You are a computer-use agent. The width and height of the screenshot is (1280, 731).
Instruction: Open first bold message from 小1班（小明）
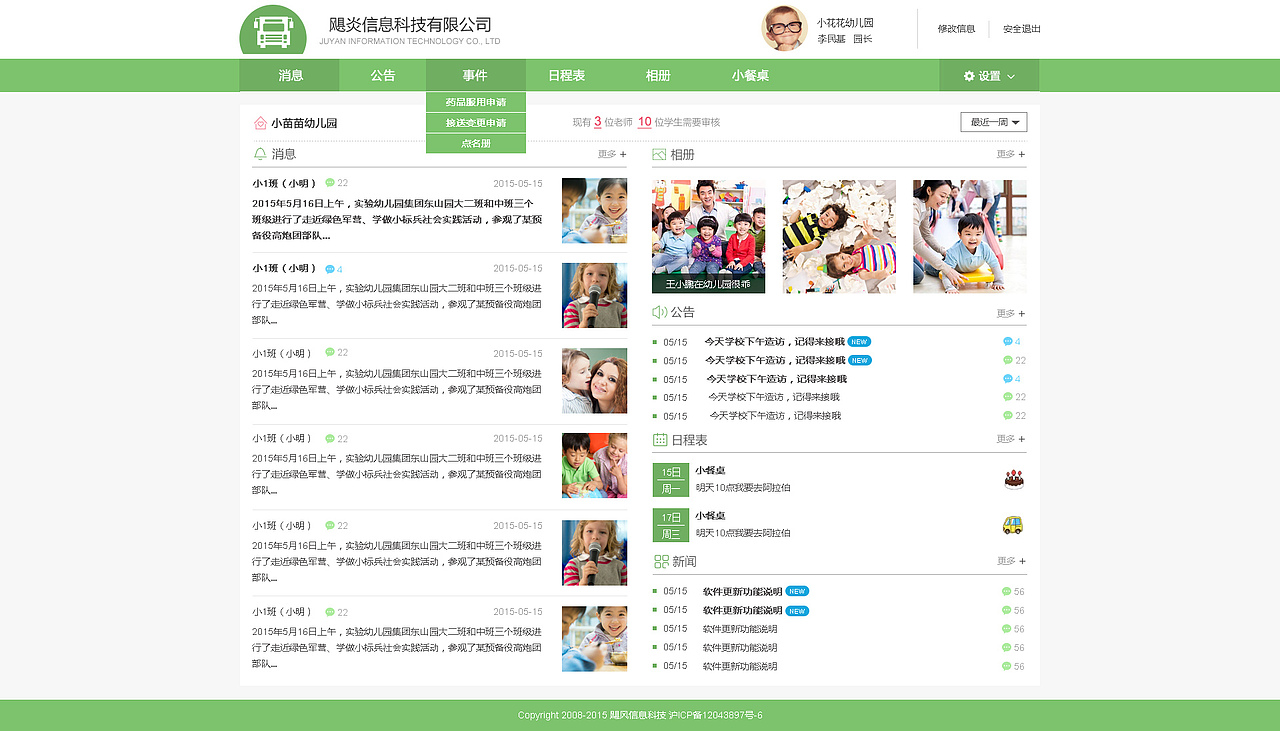tap(397, 219)
